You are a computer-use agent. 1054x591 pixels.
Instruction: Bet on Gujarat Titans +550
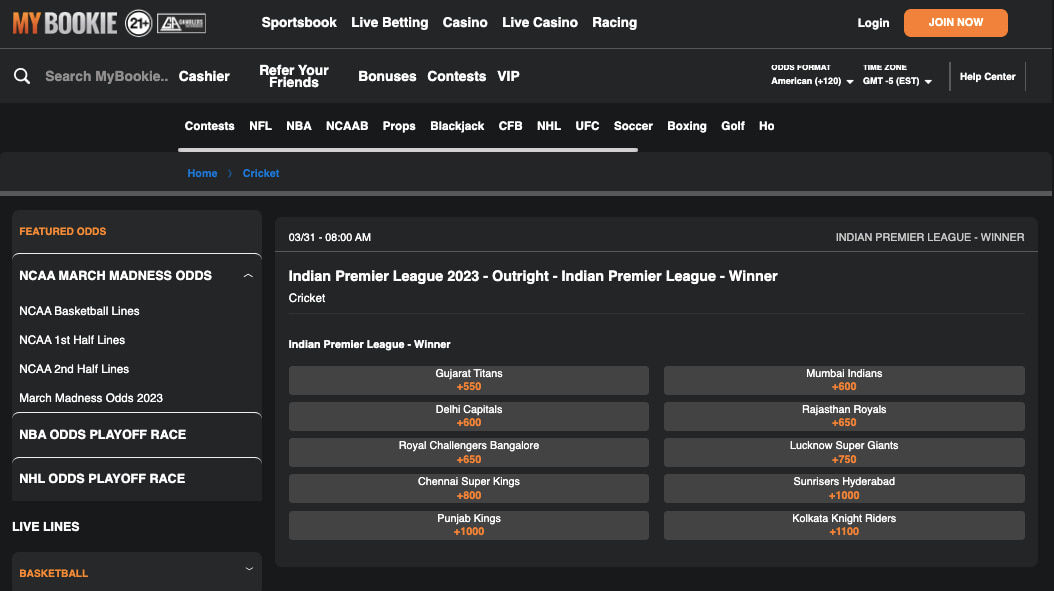(x=469, y=380)
